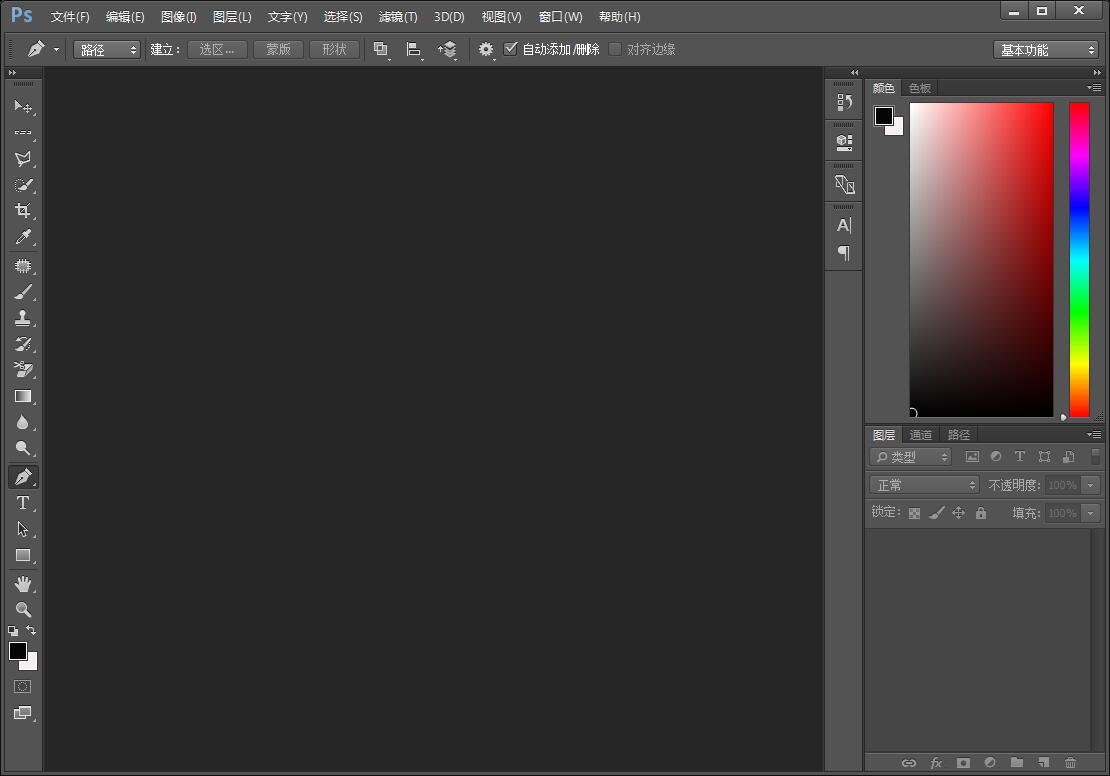Image resolution: width=1110 pixels, height=776 pixels.
Task: Click the 选区... button
Action: pos(217,49)
